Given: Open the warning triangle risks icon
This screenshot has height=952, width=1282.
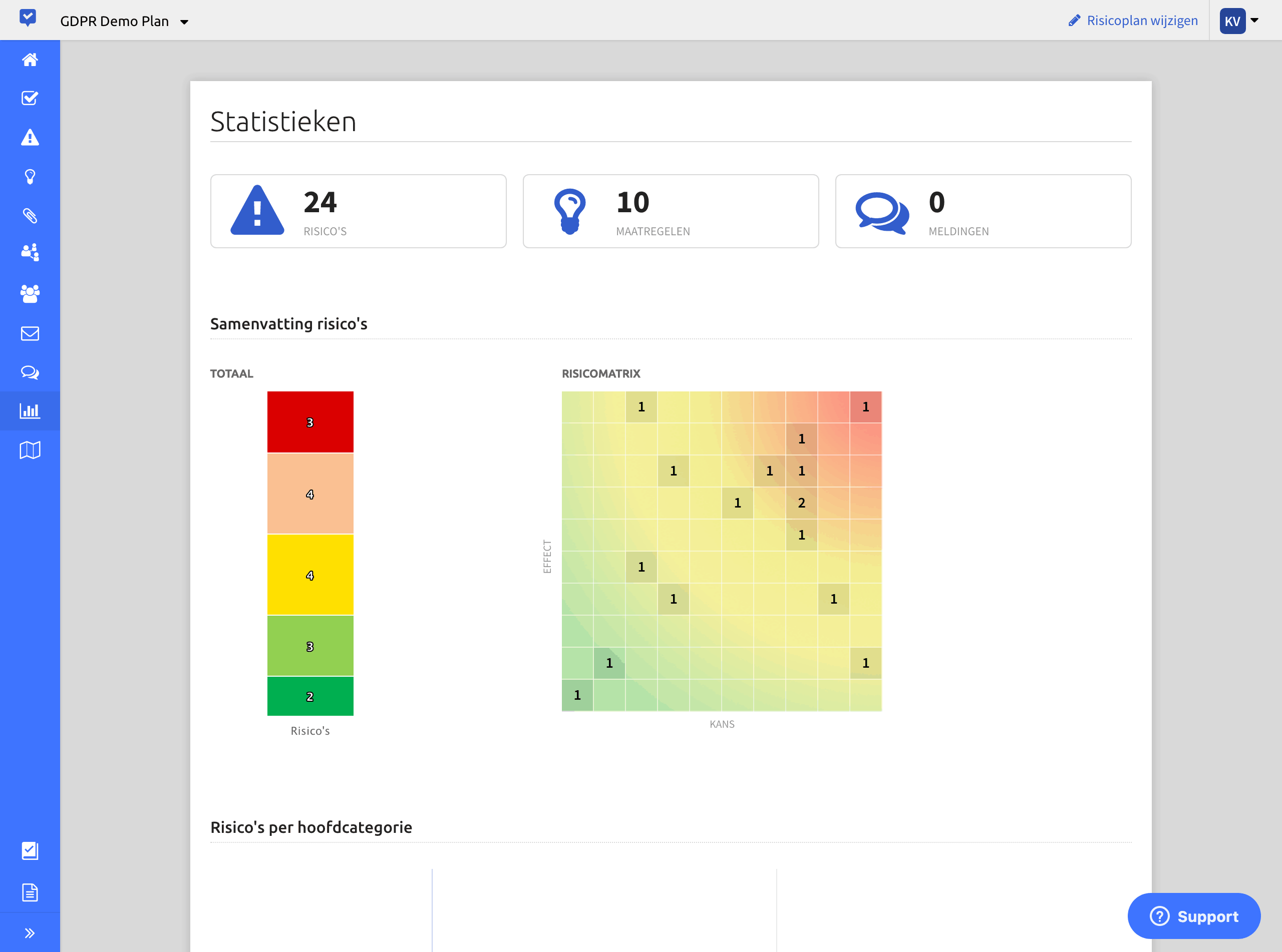Looking at the screenshot, I should pyautogui.click(x=30, y=138).
